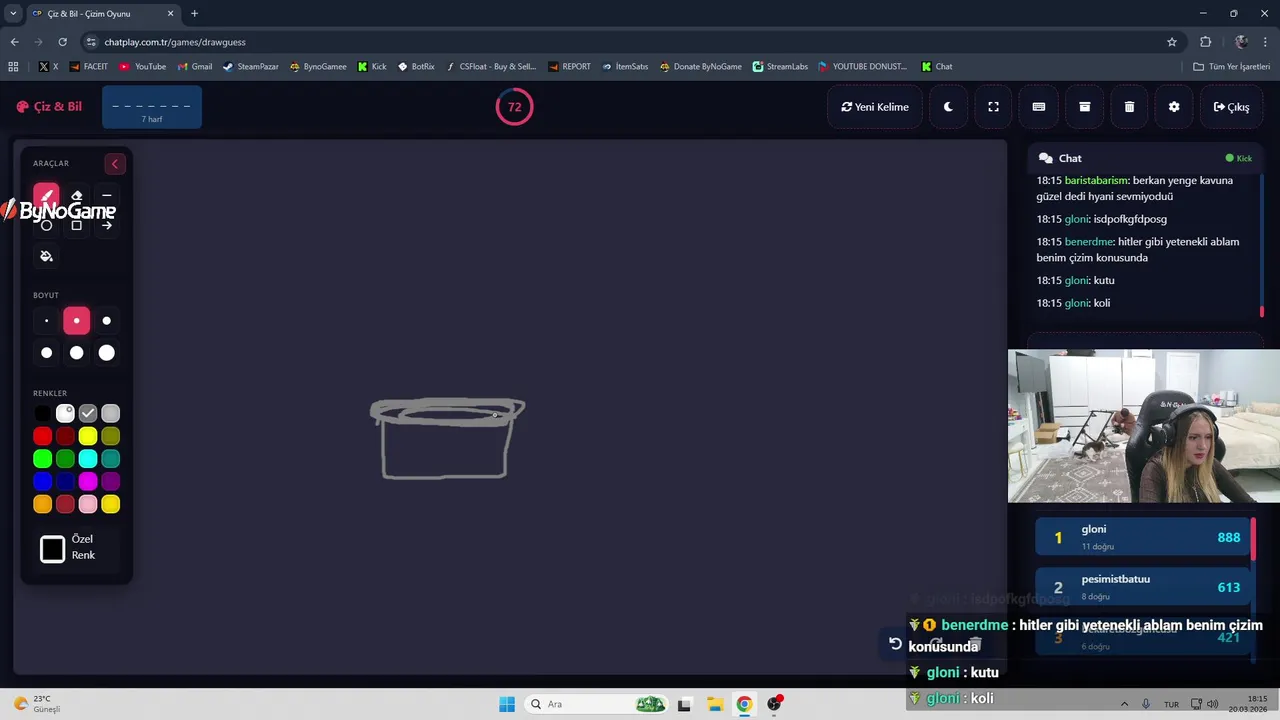Open the Kick bookmark
Image resolution: width=1280 pixels, height=720 pixels.
pyautogui.click(x=372, y=67)
